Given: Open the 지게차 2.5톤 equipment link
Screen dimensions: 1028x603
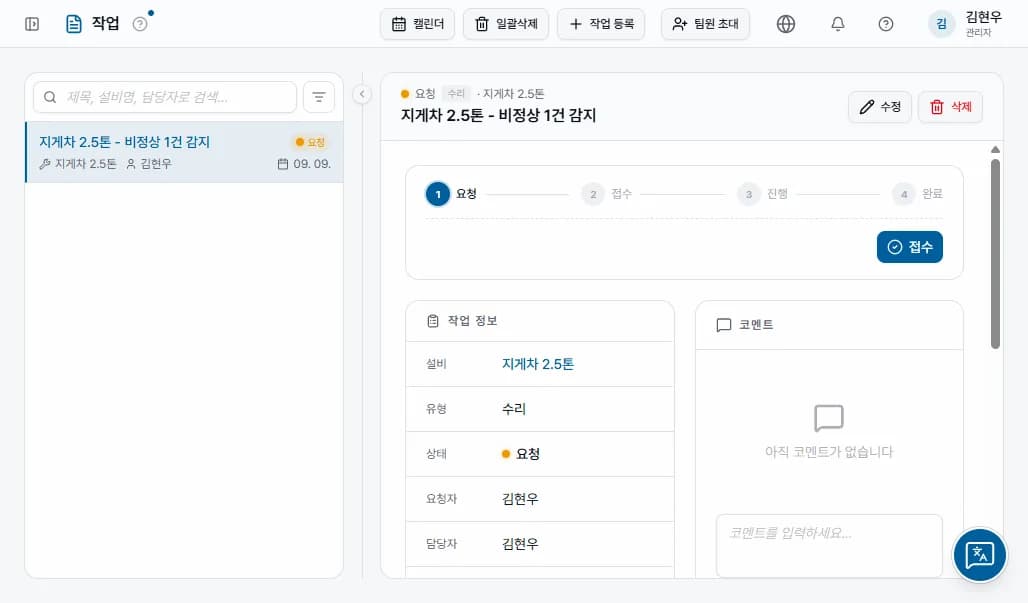Looking at the screenshot, I should coord(538,364).
